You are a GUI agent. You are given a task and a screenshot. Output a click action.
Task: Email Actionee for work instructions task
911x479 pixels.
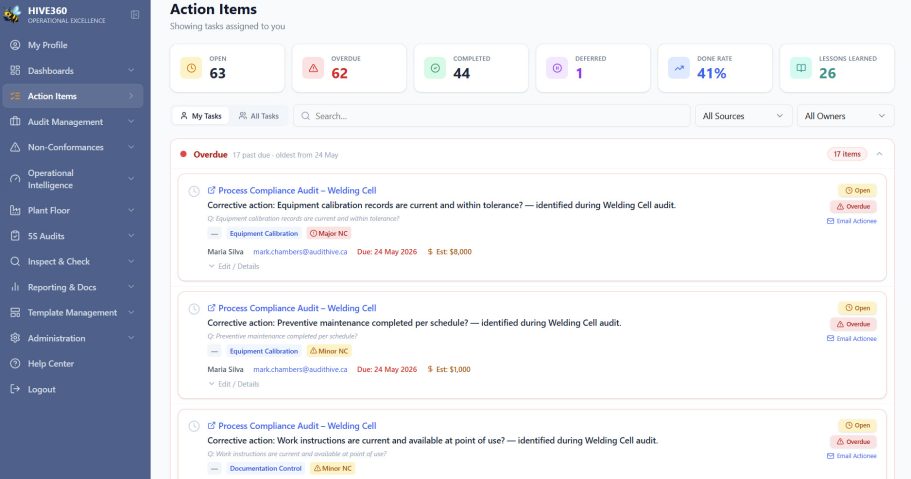852,456
